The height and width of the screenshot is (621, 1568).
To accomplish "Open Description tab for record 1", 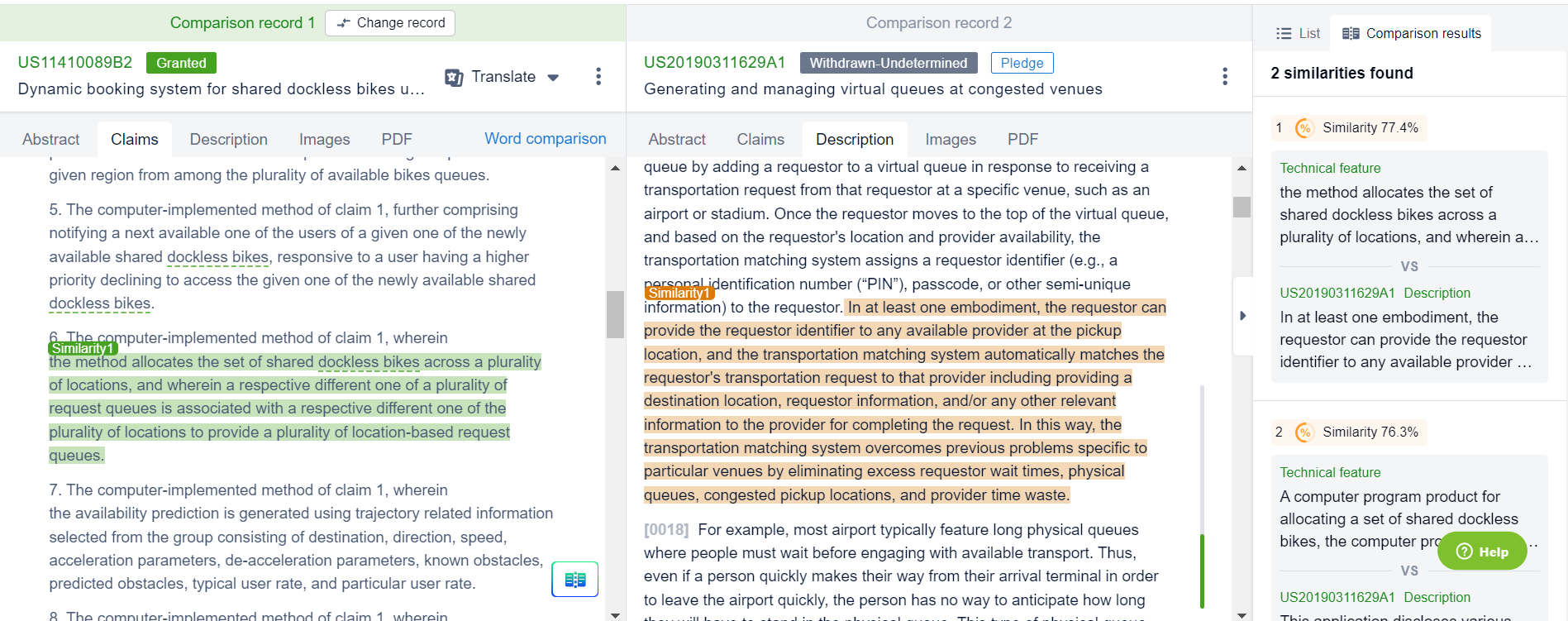I will click(x=228, y=139).
